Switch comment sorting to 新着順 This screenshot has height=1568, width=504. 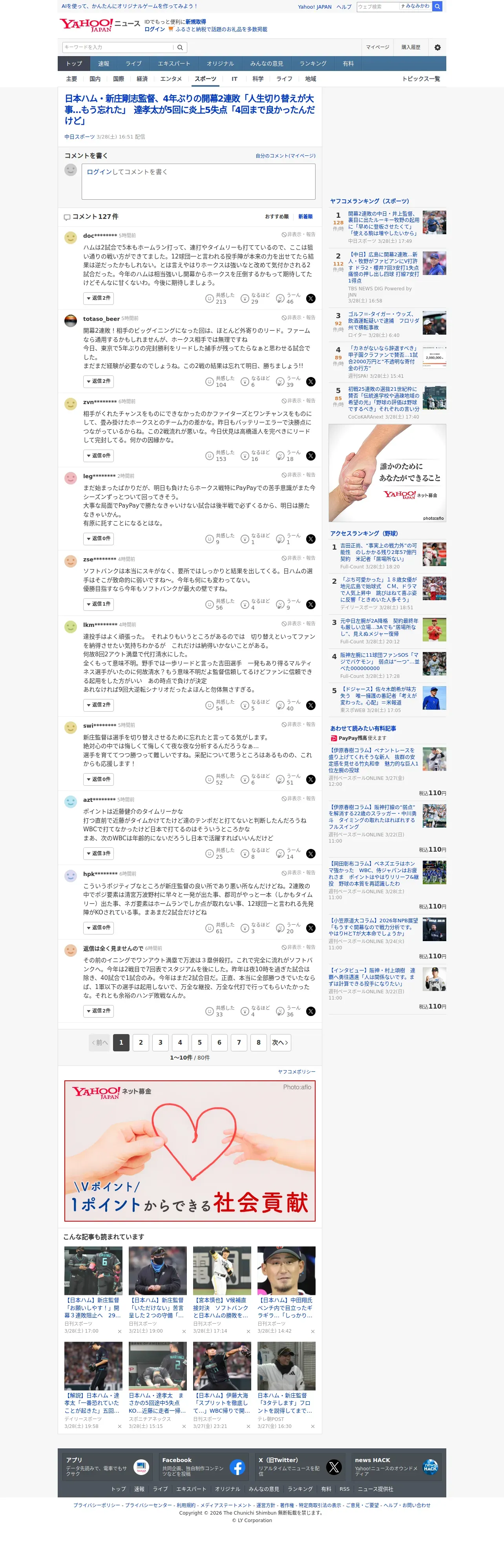(305, 217)
